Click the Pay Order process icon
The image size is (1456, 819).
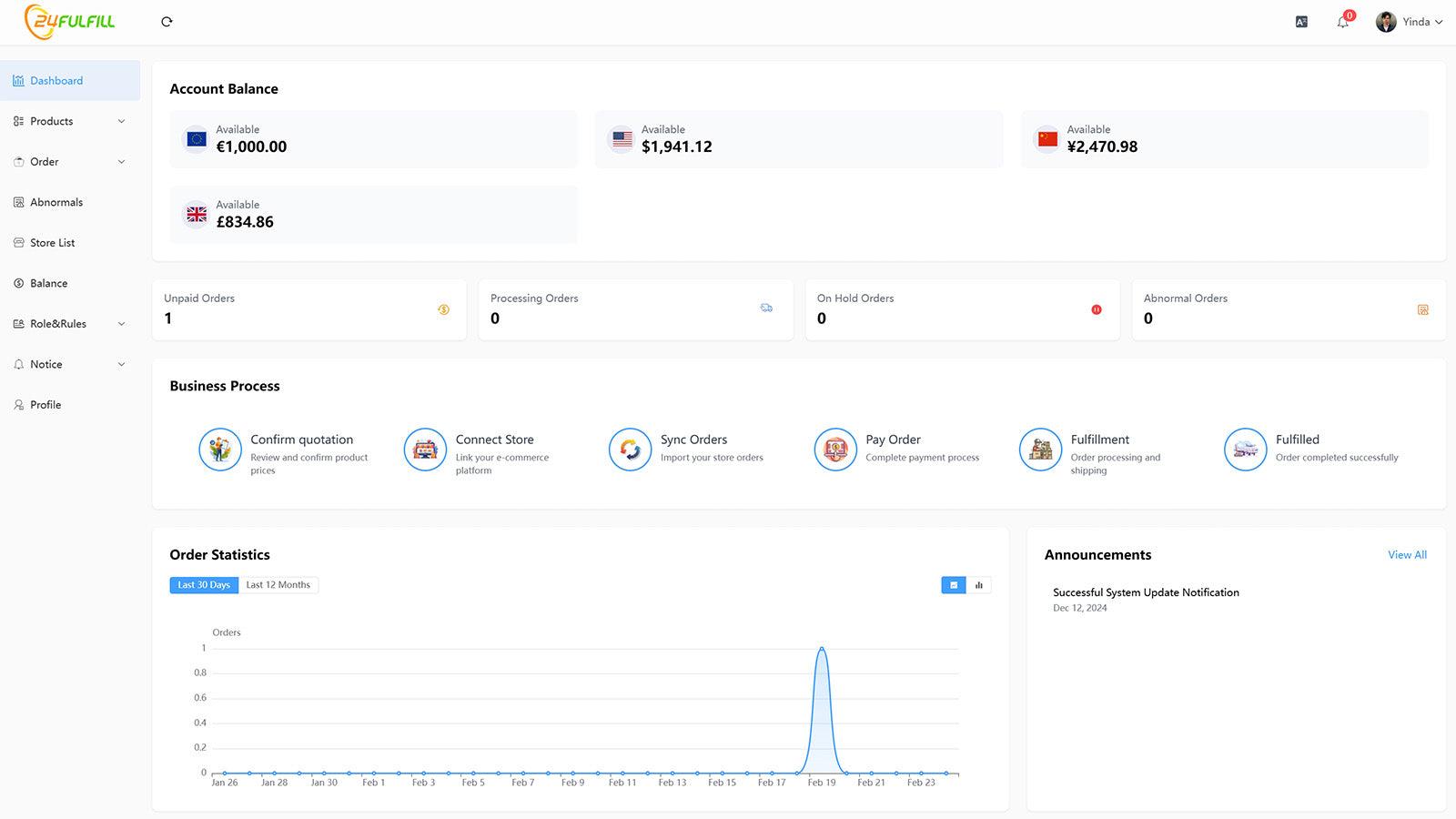[835, 449]
